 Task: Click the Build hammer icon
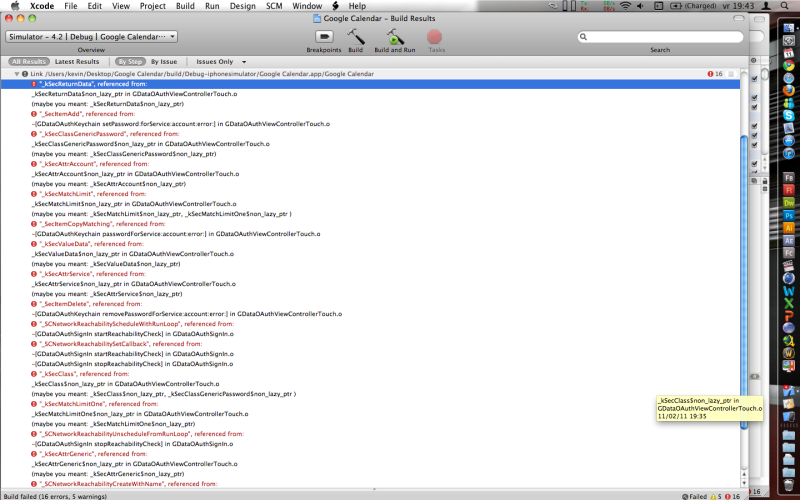coord(355,36)
